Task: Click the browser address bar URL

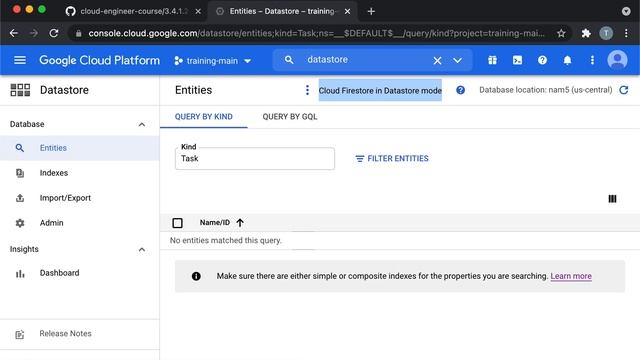Action: pyautogui.click(x=316, y=33)
